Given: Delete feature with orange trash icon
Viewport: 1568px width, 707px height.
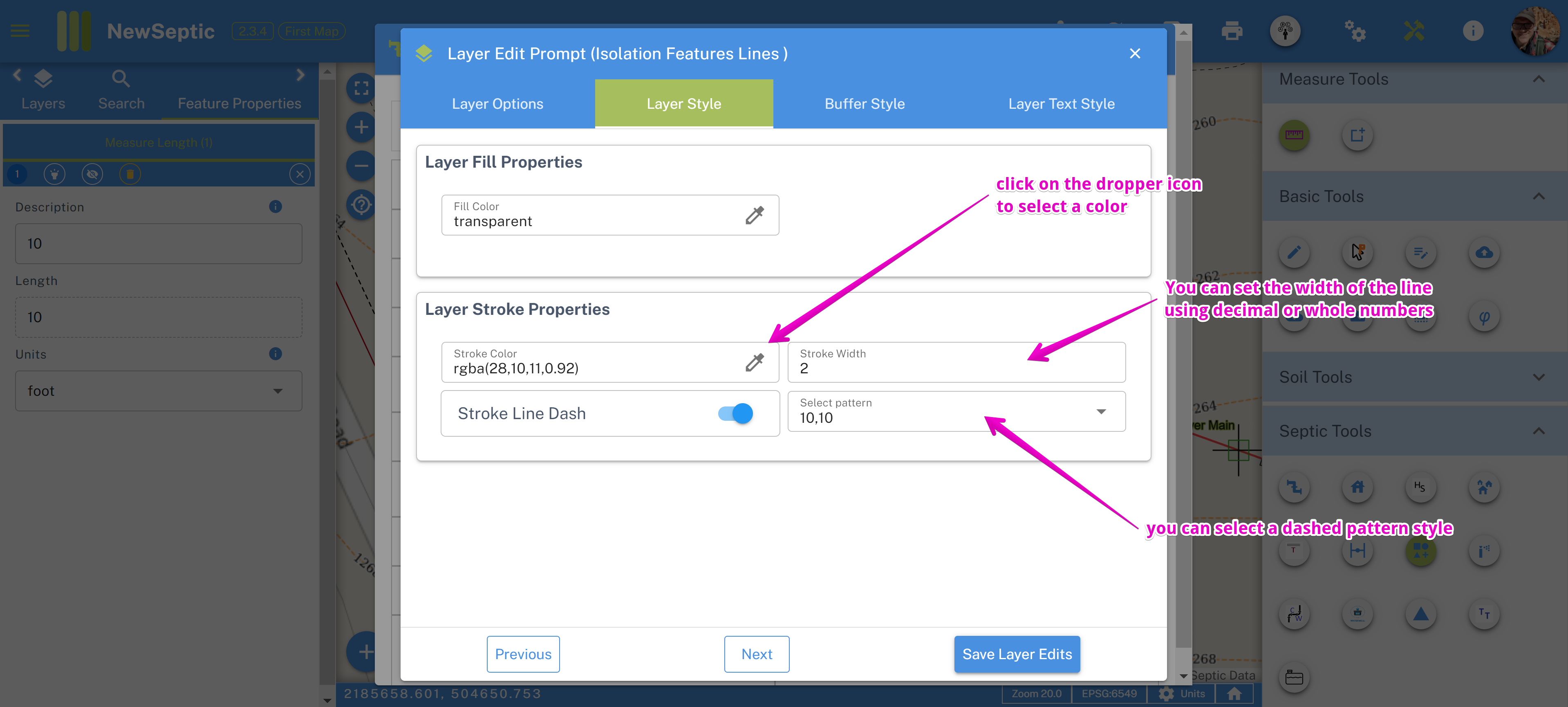Looking at the screenshot, I should click(x=130, y=174).
